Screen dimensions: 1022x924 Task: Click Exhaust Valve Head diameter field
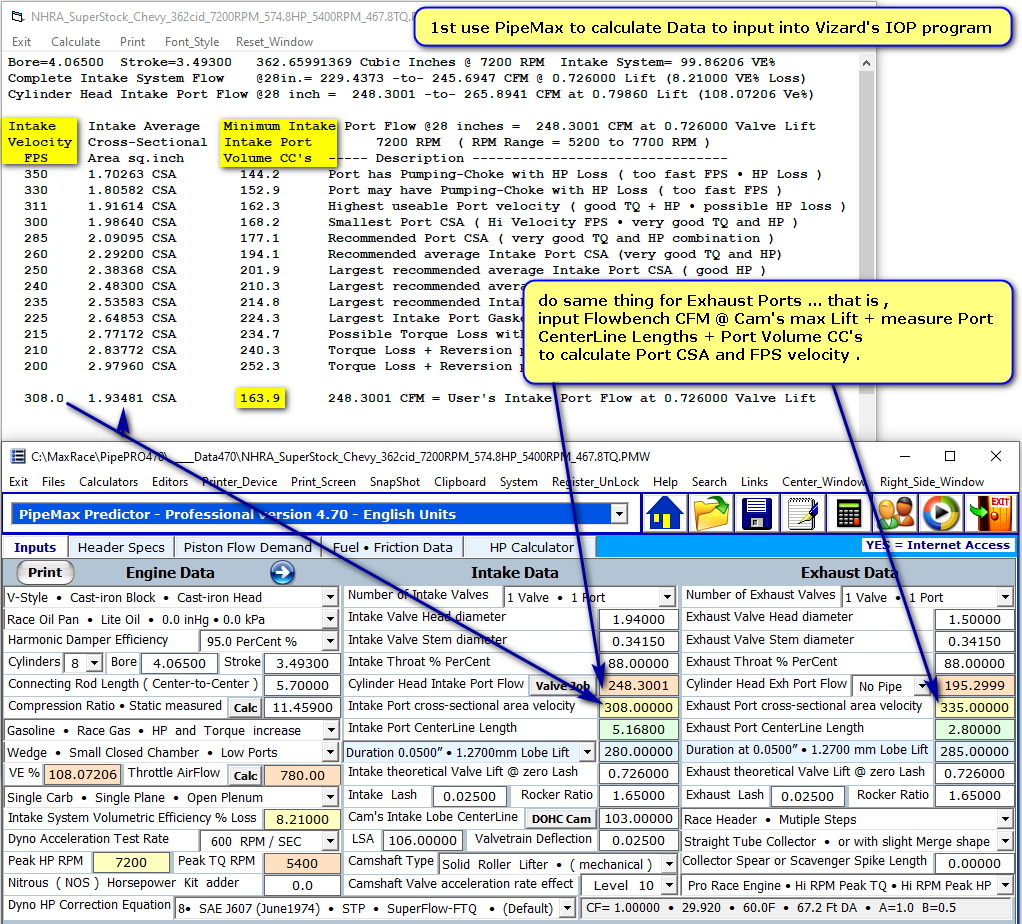click(974, 620)
